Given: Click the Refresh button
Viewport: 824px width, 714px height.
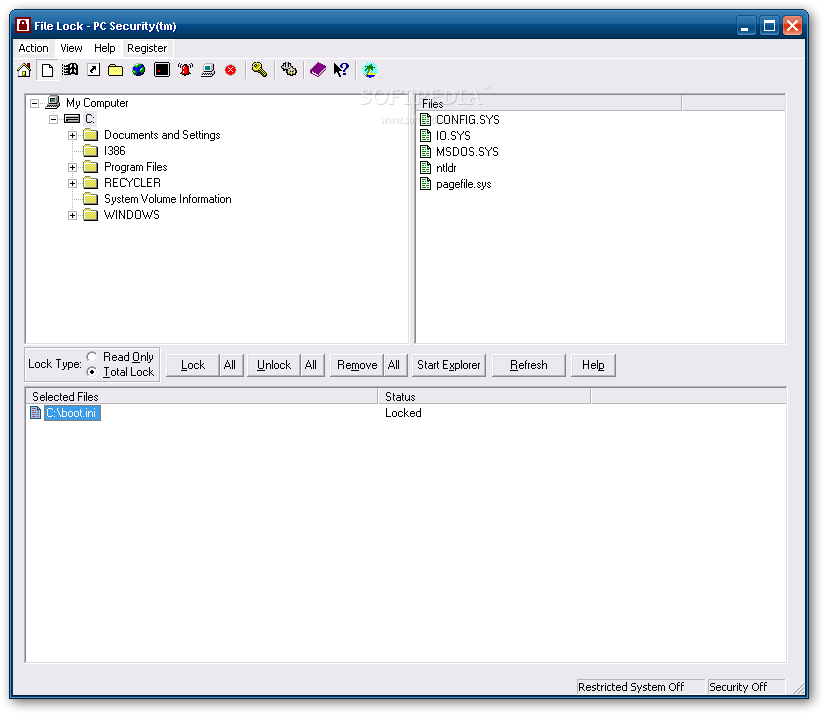Looking at the screenshot, I should point(529,365).
